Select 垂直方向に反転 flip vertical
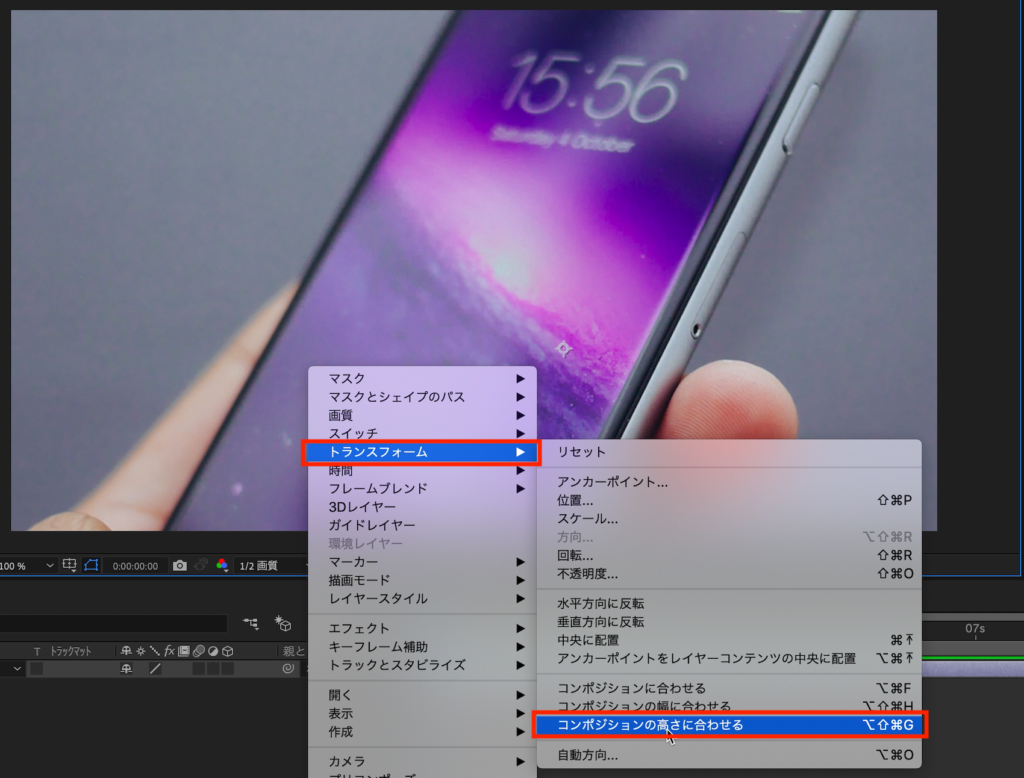The width and height of the screenshot is (1024, 778). point(729,622)
